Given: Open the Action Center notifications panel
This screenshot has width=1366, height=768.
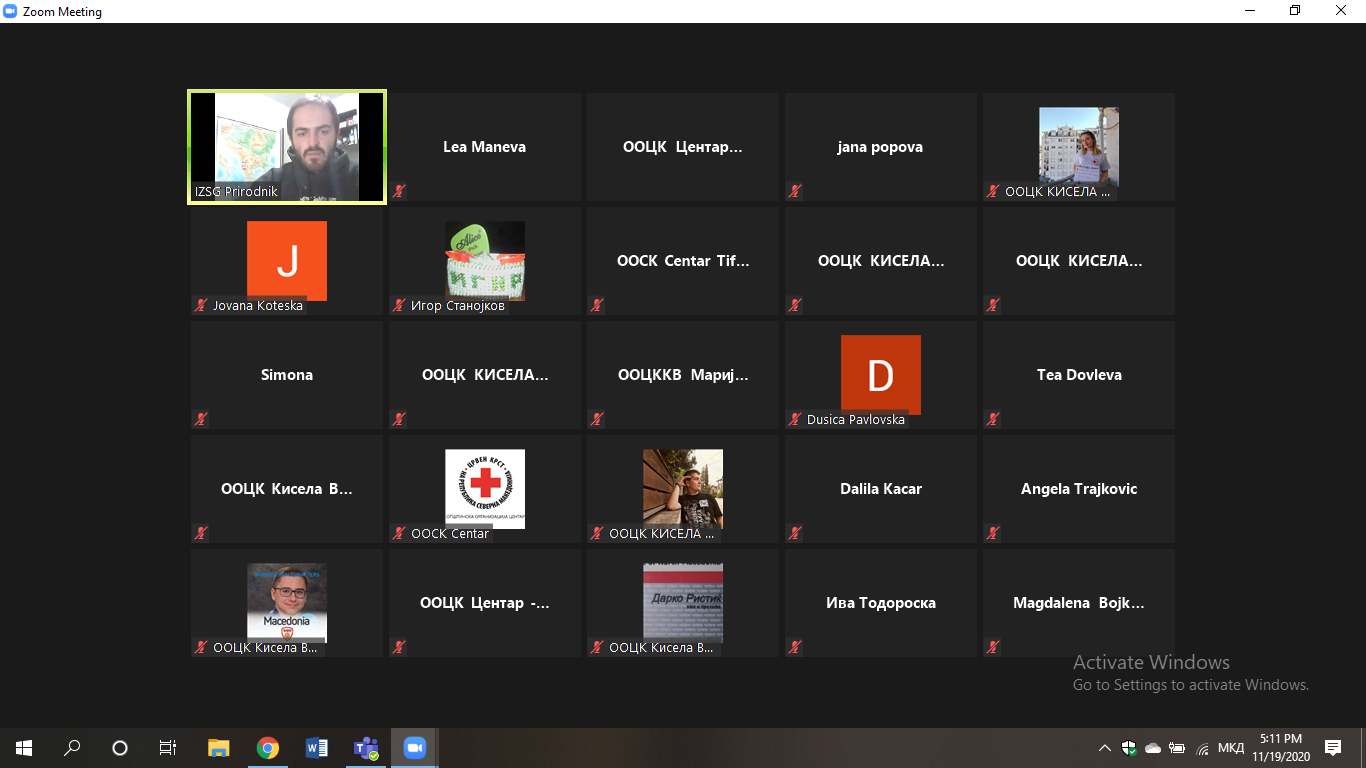Looking at the screenshot, I should click(1333, 748).
